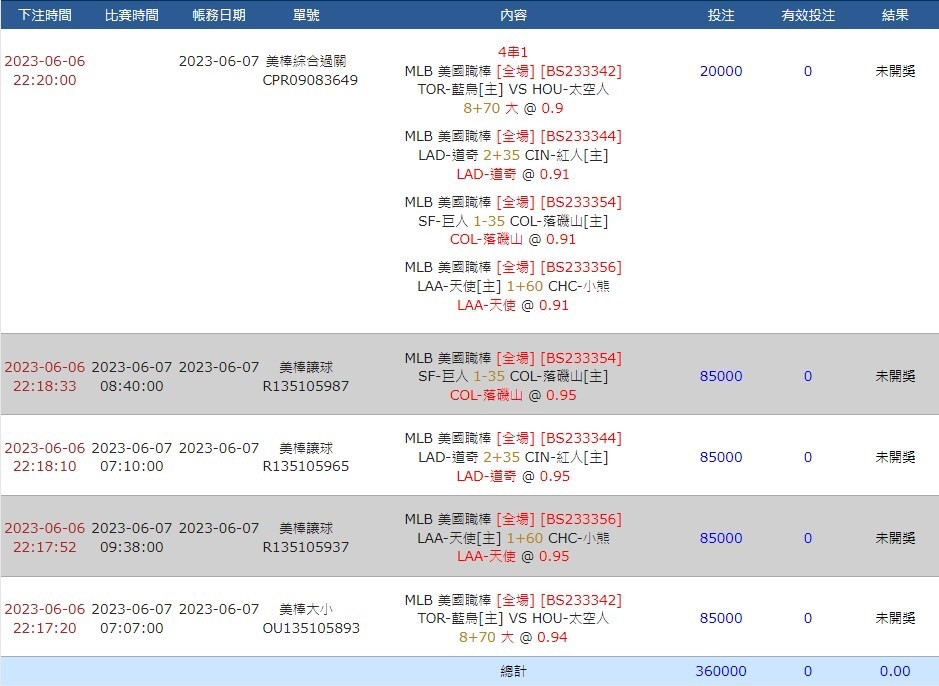Click the total result 0.00

pos(895,672)
